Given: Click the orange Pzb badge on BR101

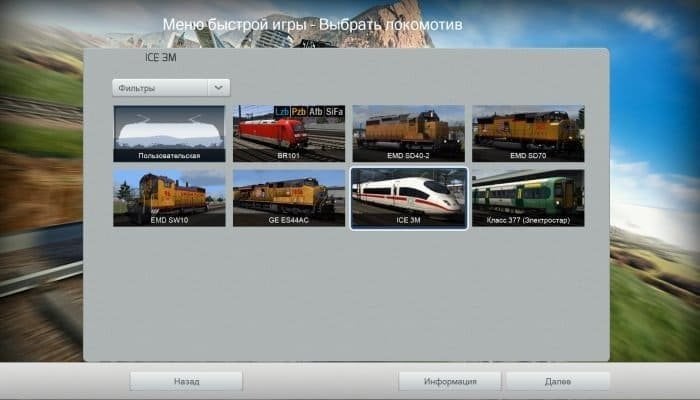Looking at the screenshot, I should (298, 112).
